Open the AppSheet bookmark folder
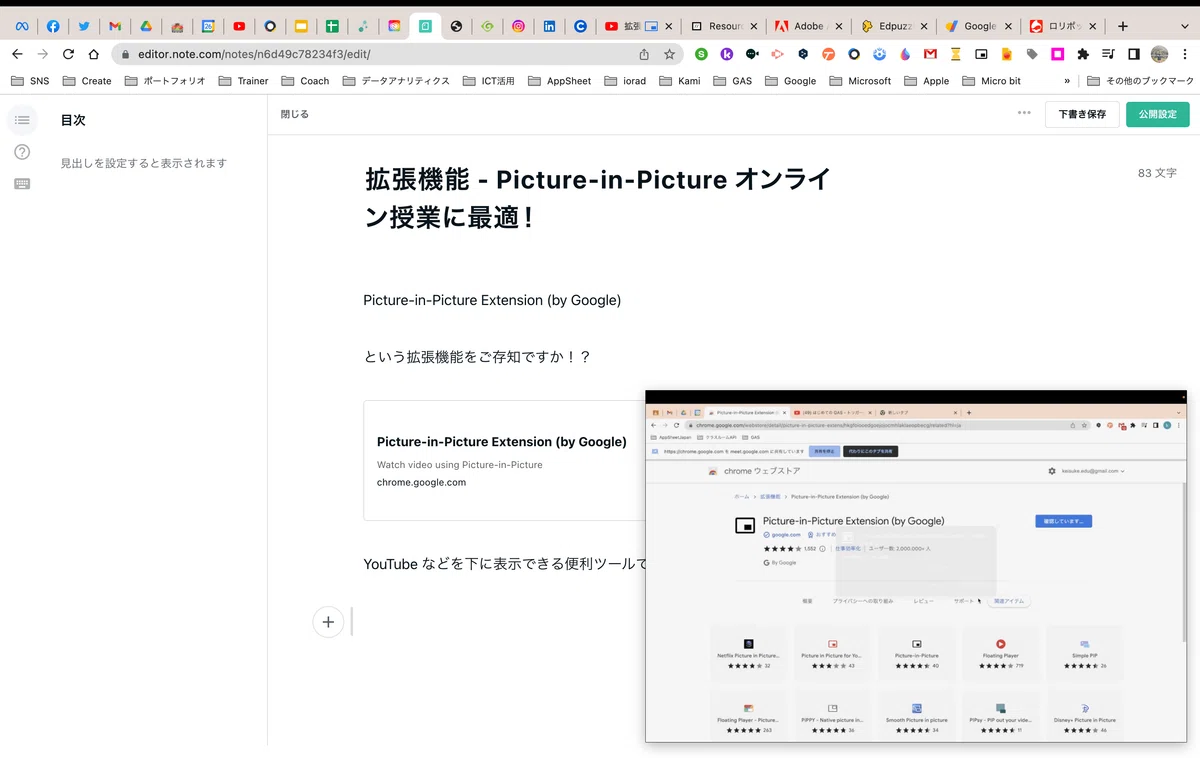The image size is (1200, 758). coord(559,81)
